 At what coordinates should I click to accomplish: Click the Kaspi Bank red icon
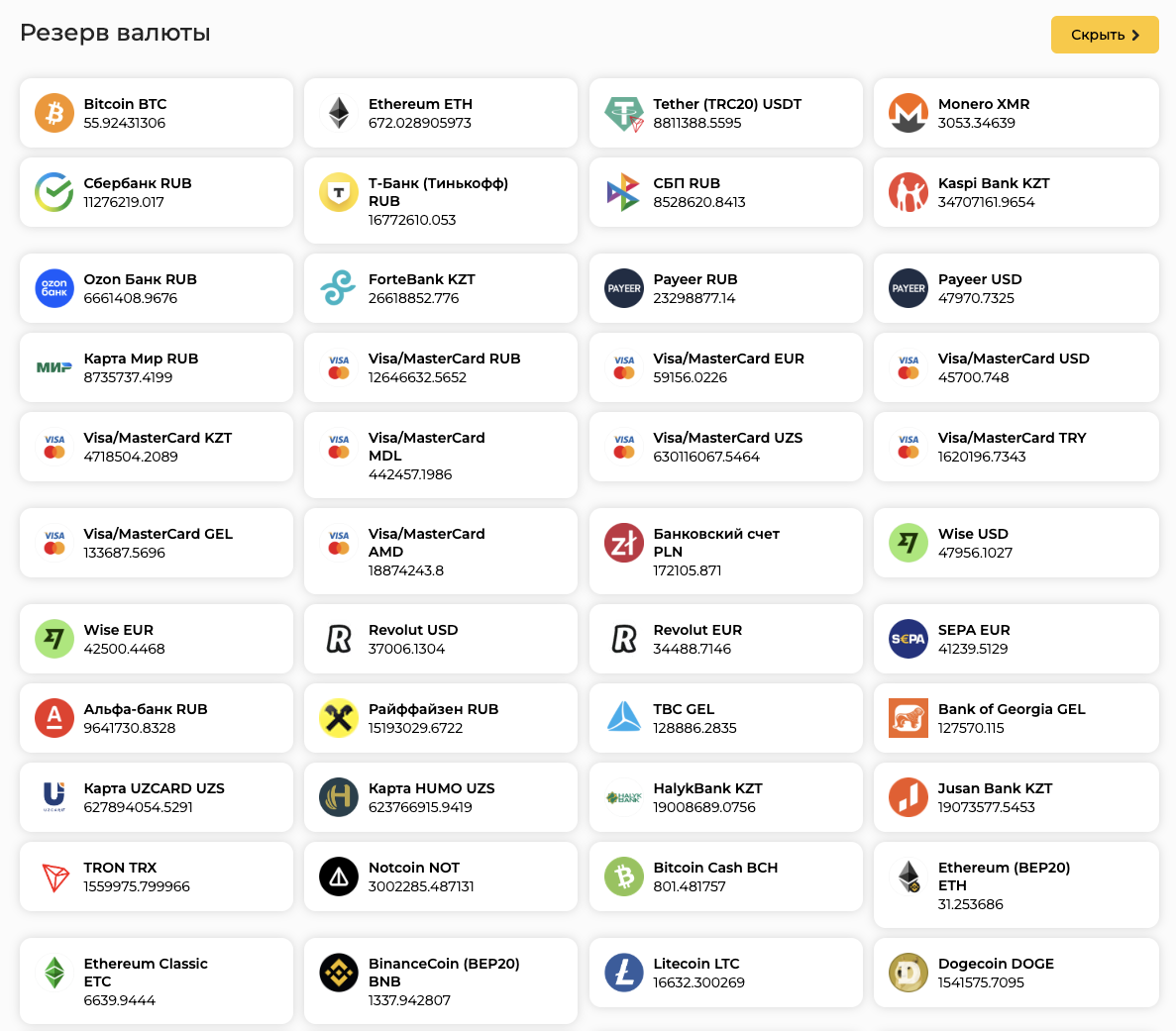(909, 192)
